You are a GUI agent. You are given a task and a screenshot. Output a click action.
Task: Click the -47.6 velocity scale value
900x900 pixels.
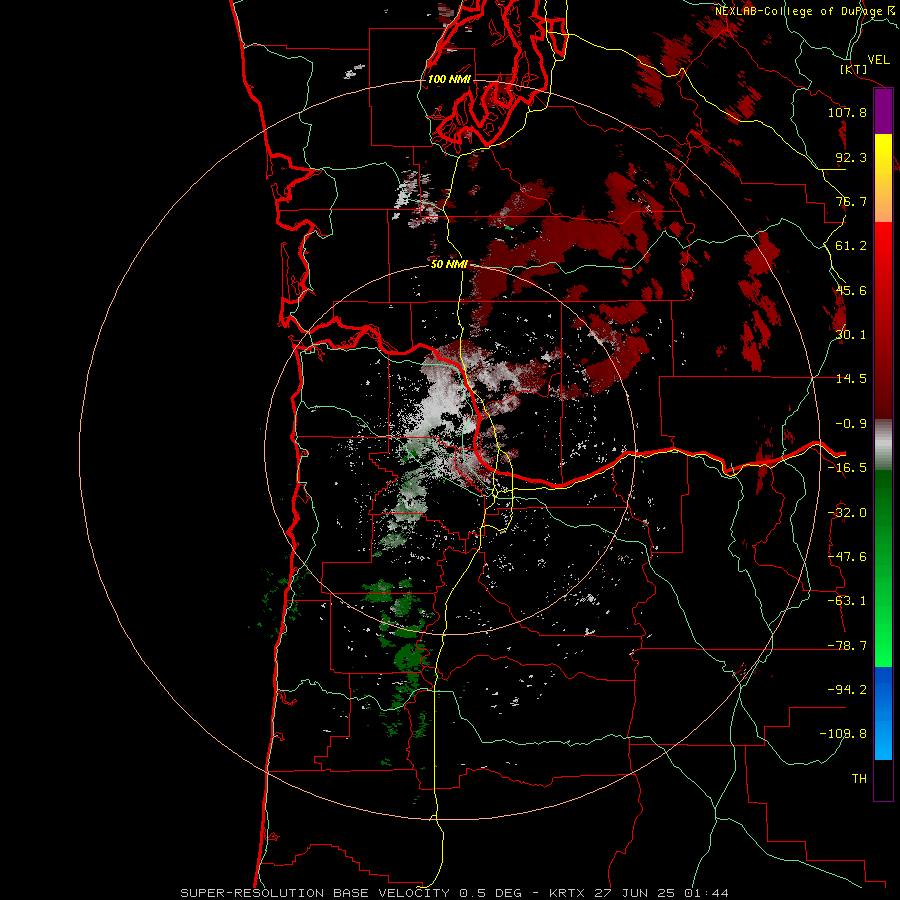pos(847,557)
